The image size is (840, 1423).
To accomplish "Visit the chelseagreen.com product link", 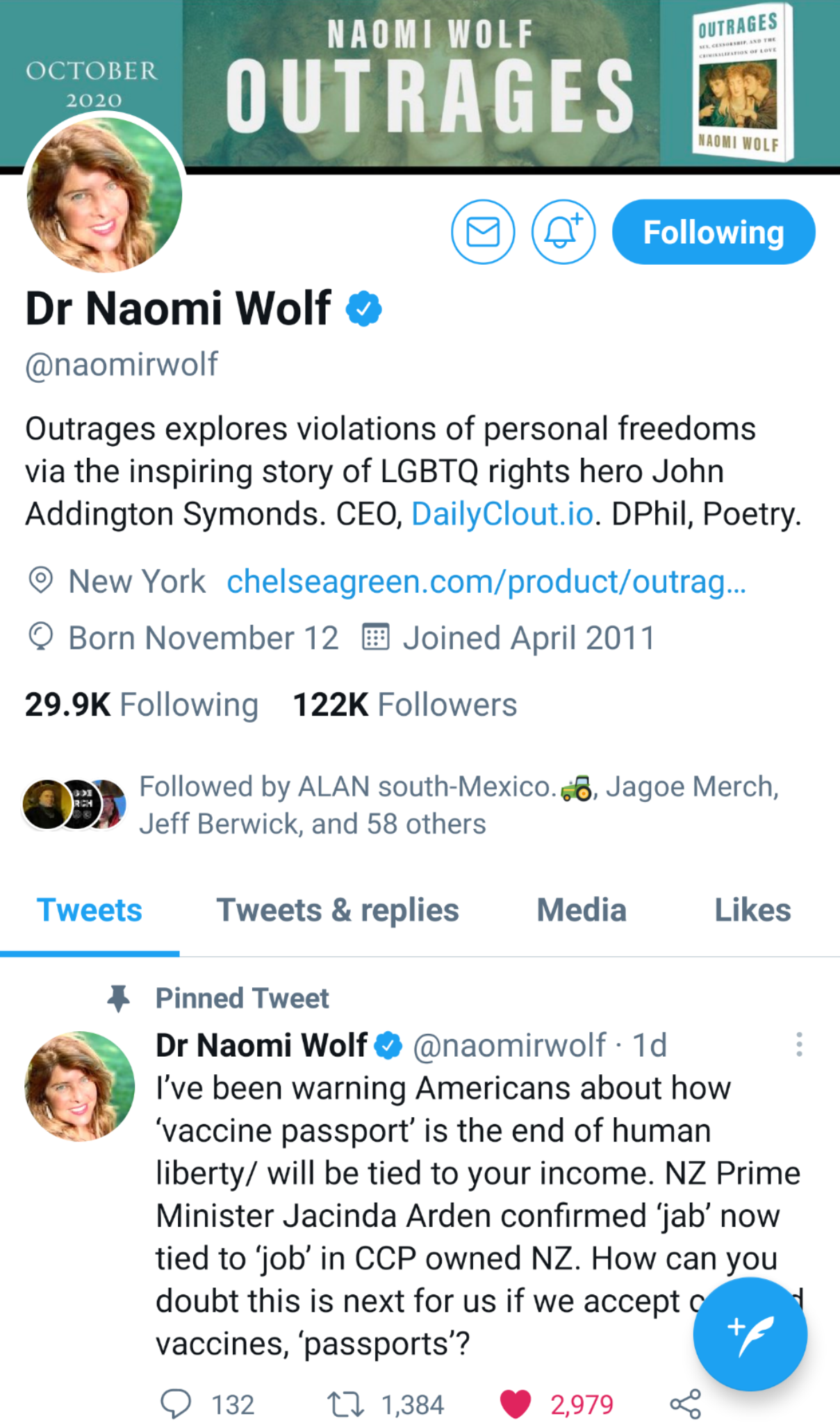I will 486,582.
